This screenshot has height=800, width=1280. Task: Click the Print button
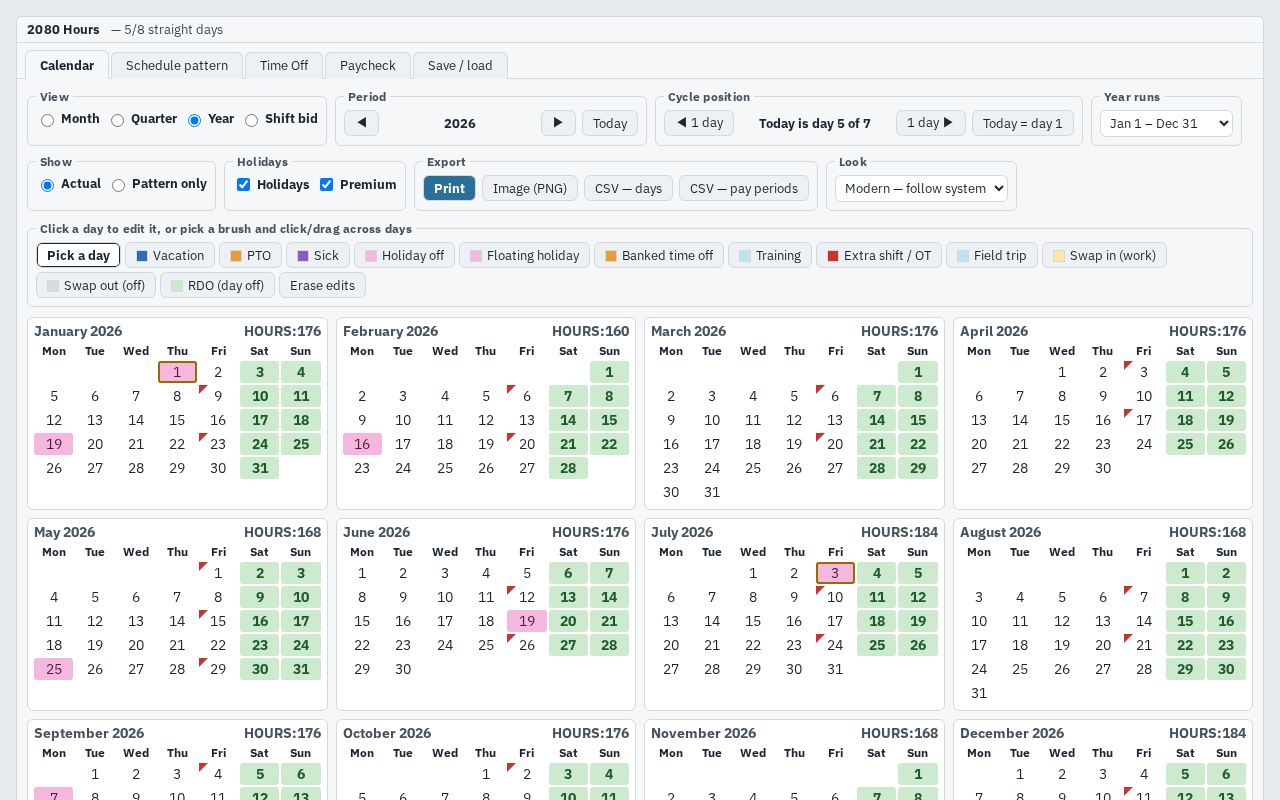449,188
